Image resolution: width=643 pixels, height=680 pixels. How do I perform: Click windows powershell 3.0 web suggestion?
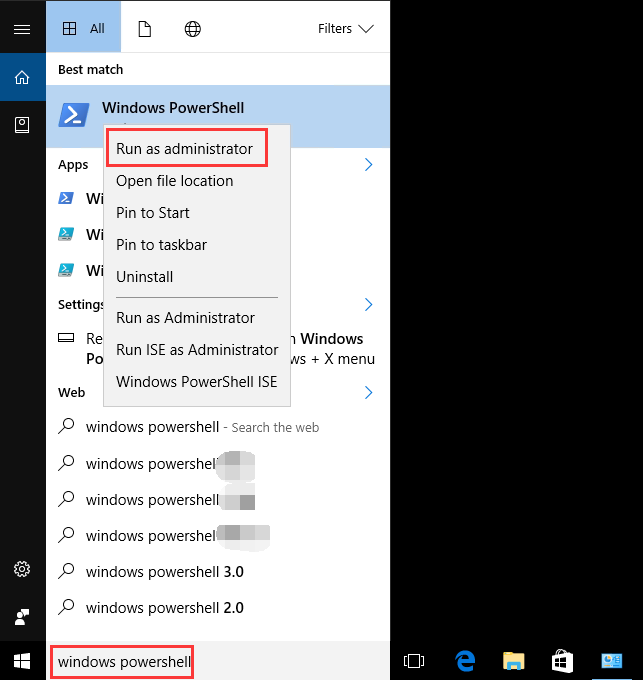165,572
